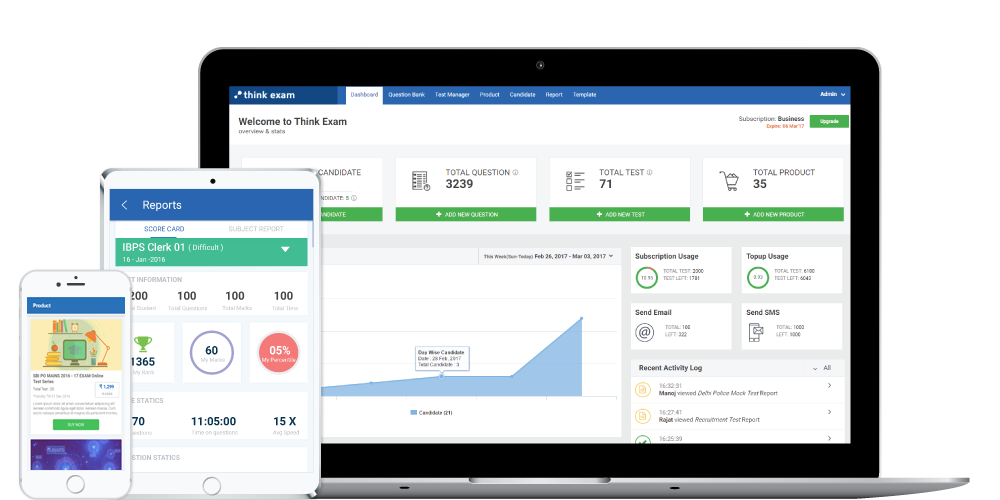The height and width of the screenshot is (500, 1000).
Task: Click the Topup Usage progress ring
Action: [758, 277]
